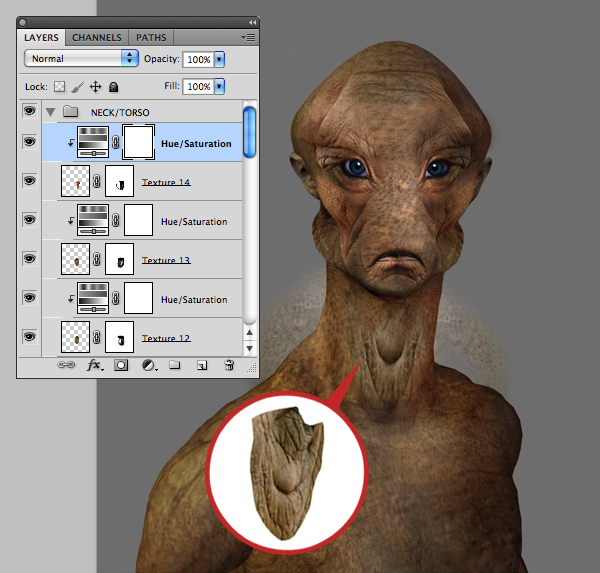
Task: Click Texture 14 layer thumbnail
Action: pyautogui.click(x=75, y=181)
